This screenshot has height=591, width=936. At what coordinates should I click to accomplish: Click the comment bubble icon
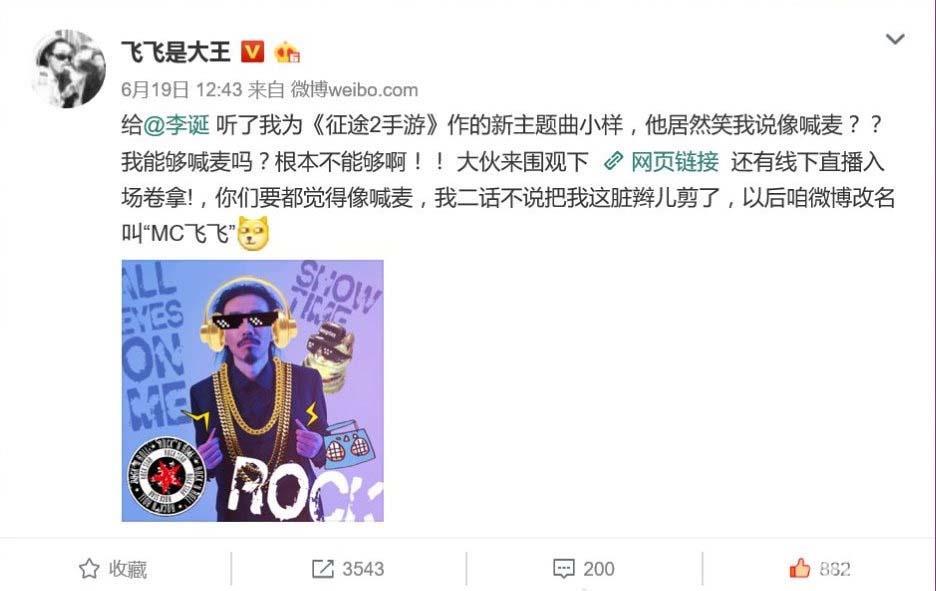click(x=564, y=569)
